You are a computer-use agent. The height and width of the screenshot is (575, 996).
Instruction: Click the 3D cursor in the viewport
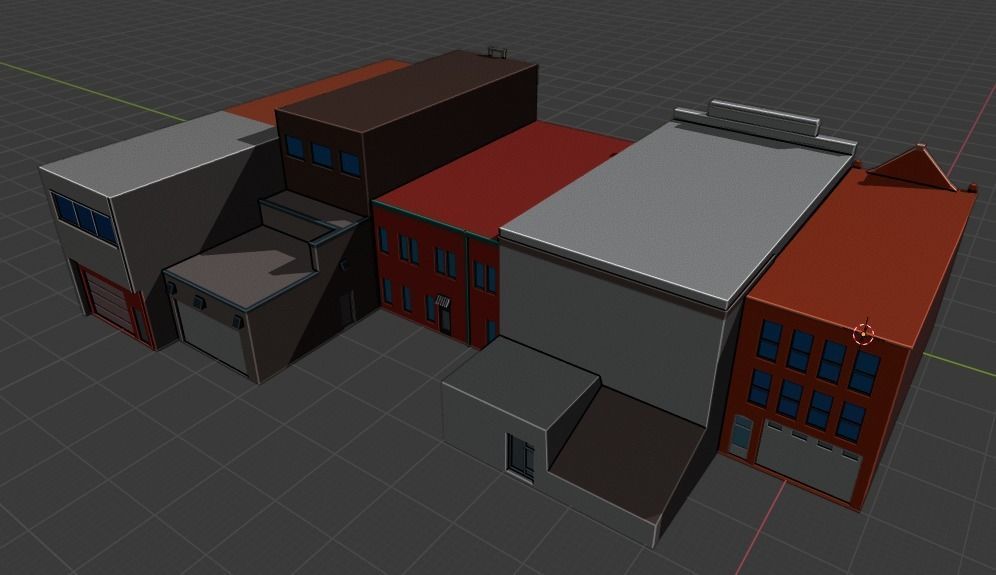pyautogui.click(x=864, y=333)
